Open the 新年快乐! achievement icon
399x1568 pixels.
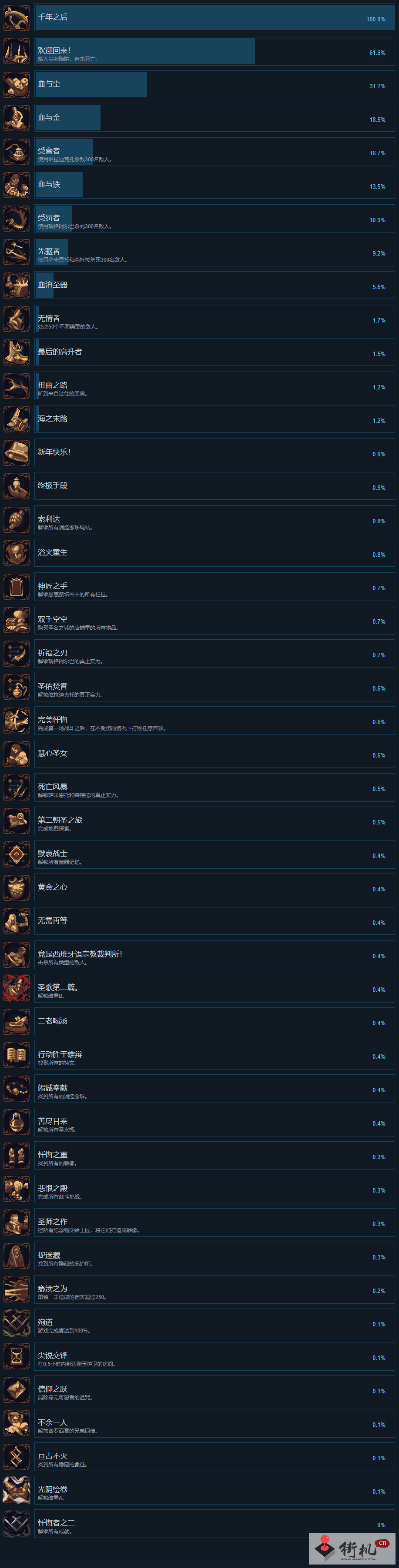(17, 453)
